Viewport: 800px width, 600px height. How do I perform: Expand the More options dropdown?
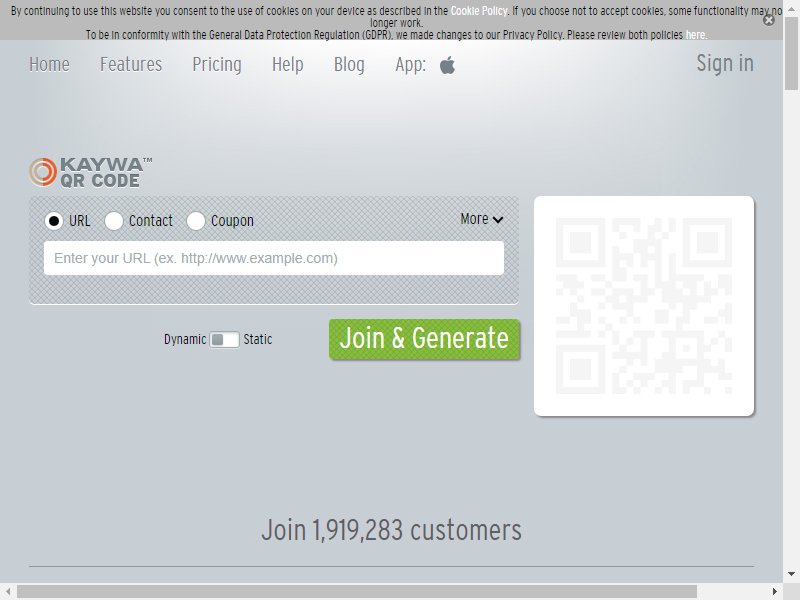pos(482,219)
